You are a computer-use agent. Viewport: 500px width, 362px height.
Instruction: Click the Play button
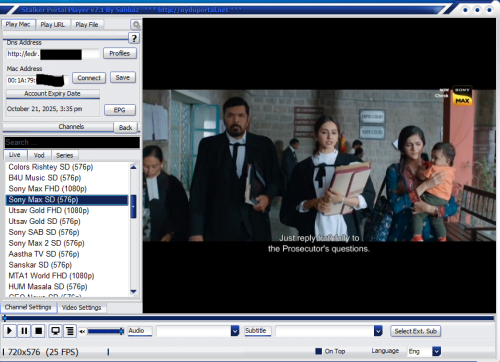[10, 331]
